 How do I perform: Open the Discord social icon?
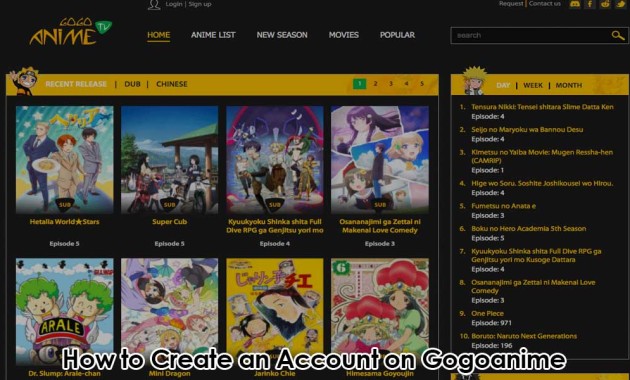click(575, 4)
